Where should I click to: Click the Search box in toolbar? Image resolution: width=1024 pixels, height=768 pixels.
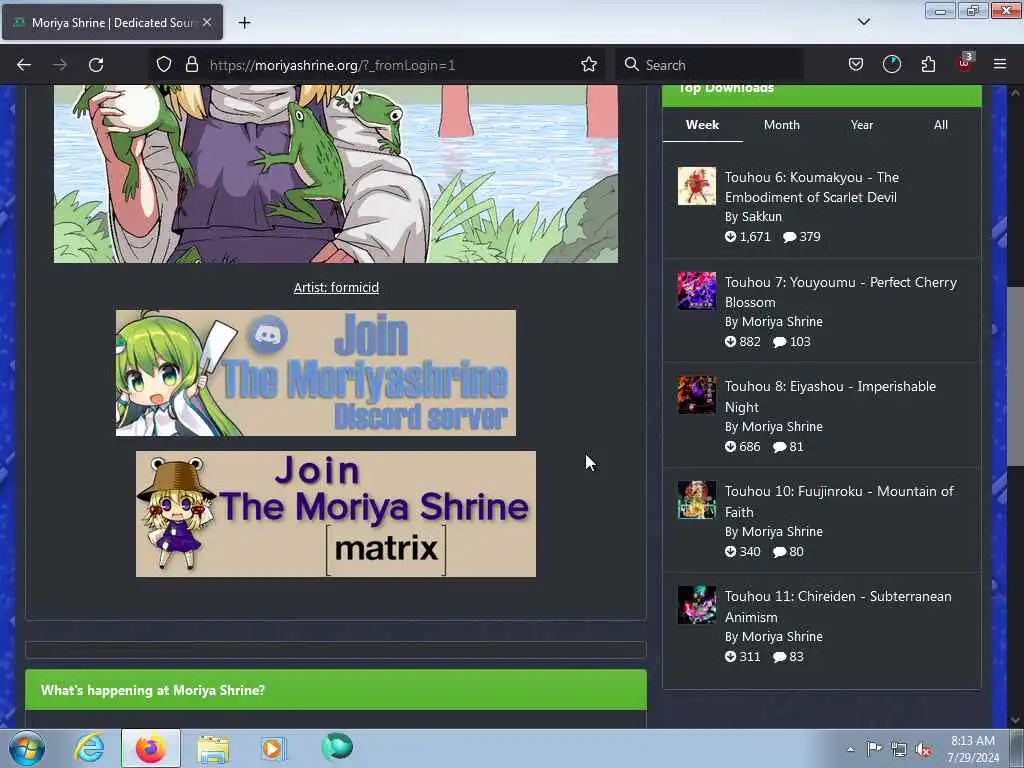(711, 65)
